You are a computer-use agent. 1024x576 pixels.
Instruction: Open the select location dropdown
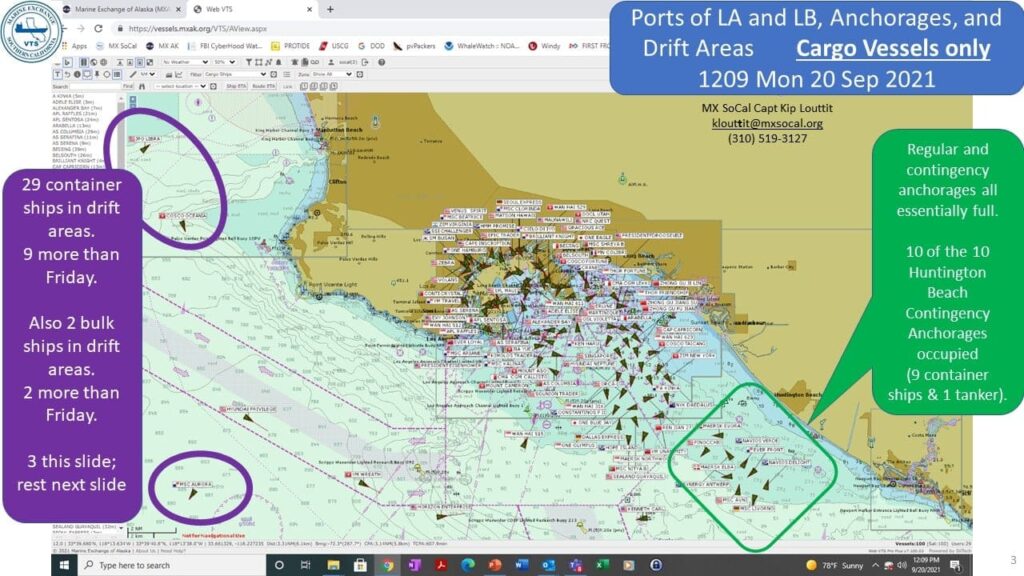tap(181, 86)
